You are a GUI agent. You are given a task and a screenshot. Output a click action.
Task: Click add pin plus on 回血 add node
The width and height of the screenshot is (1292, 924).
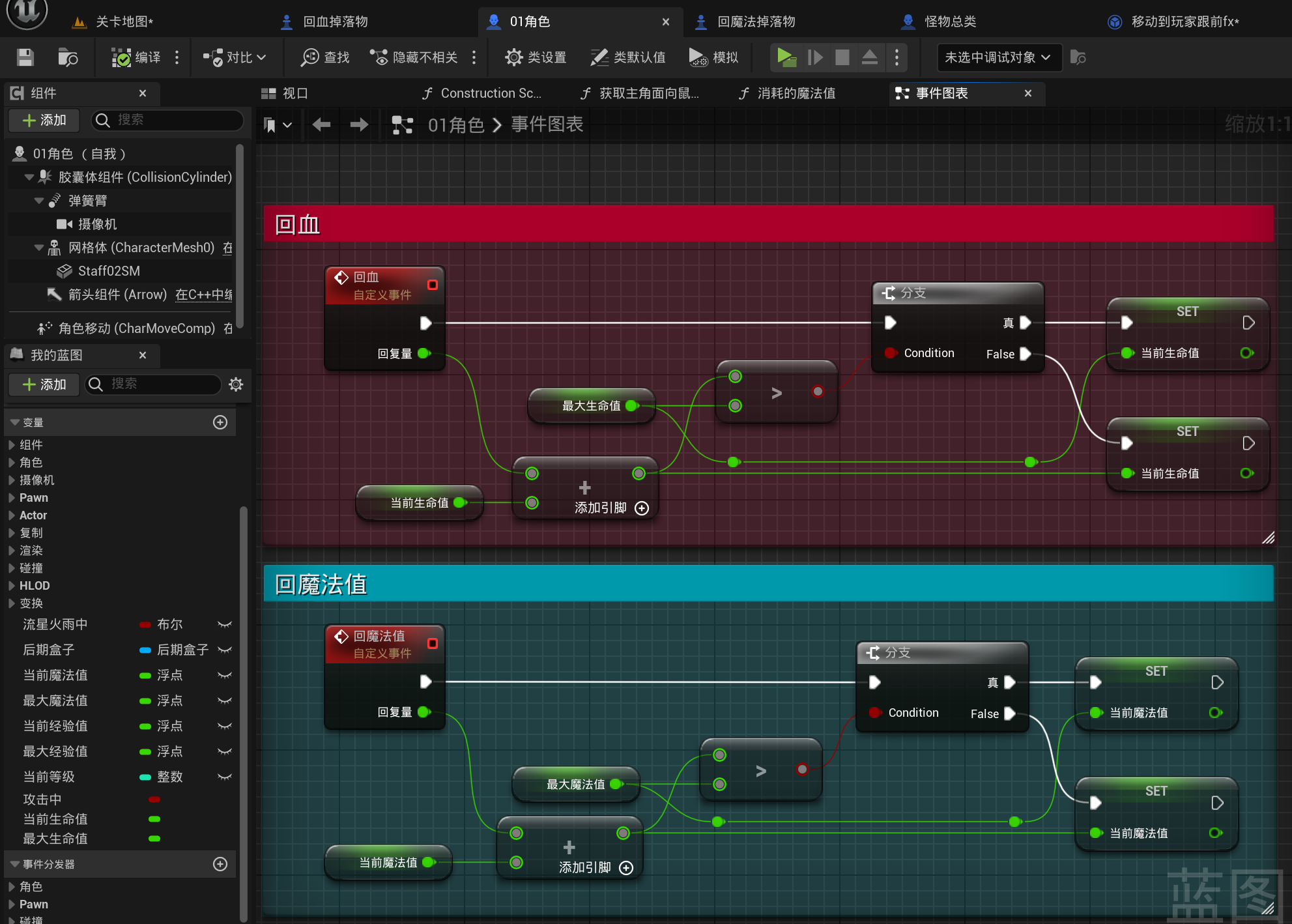tap(642, 508)
